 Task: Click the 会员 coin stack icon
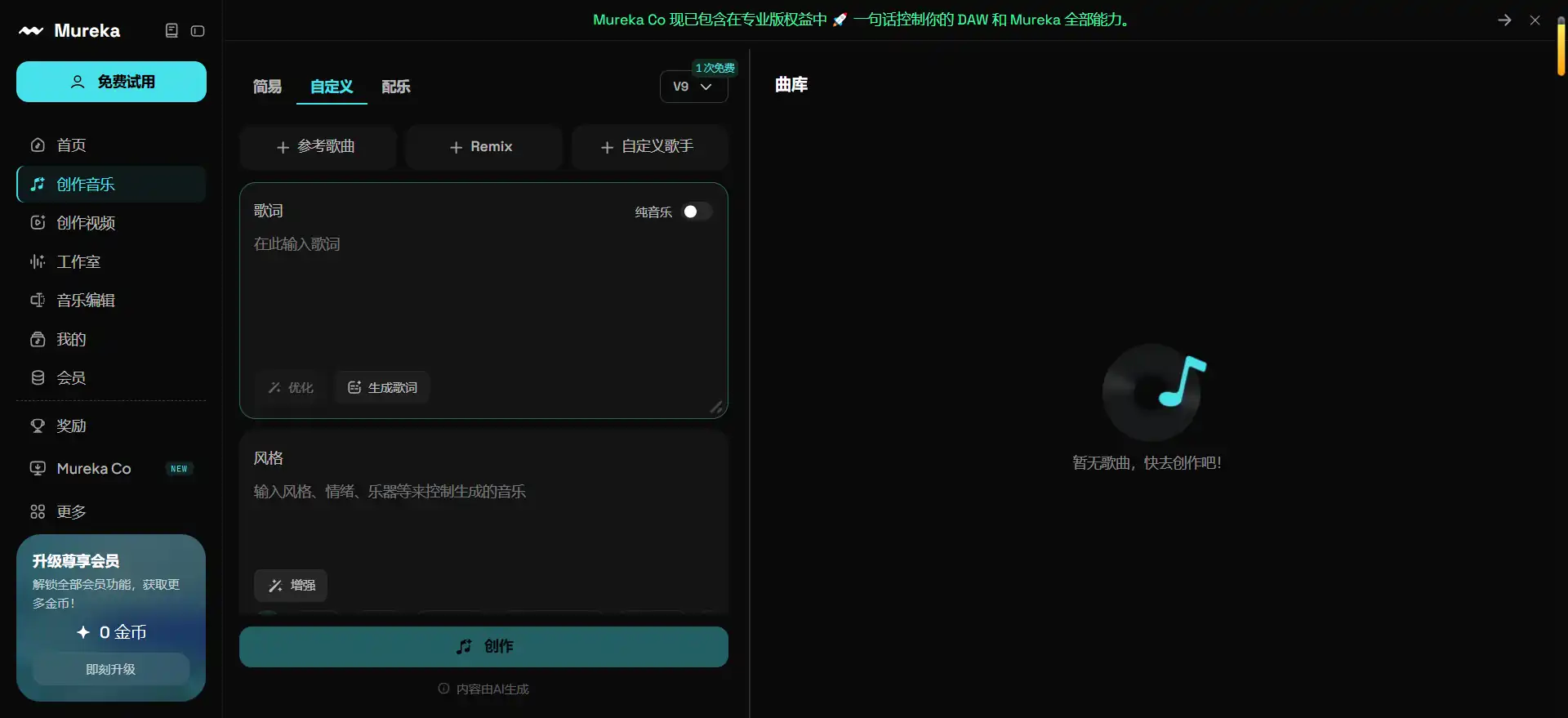[x=38, y=378]
